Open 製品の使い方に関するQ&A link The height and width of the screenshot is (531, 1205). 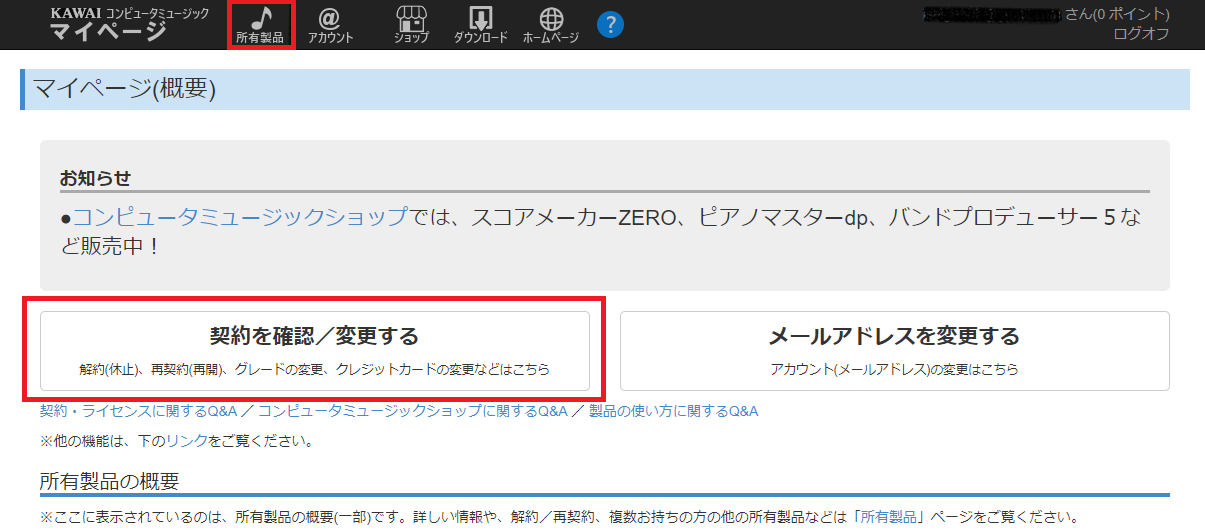click(x=673, y=411)
